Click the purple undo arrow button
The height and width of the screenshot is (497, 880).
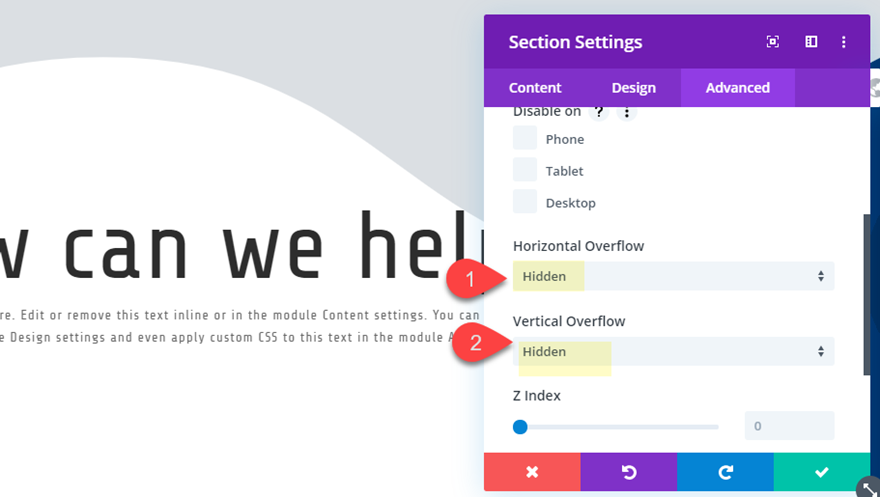629,472
